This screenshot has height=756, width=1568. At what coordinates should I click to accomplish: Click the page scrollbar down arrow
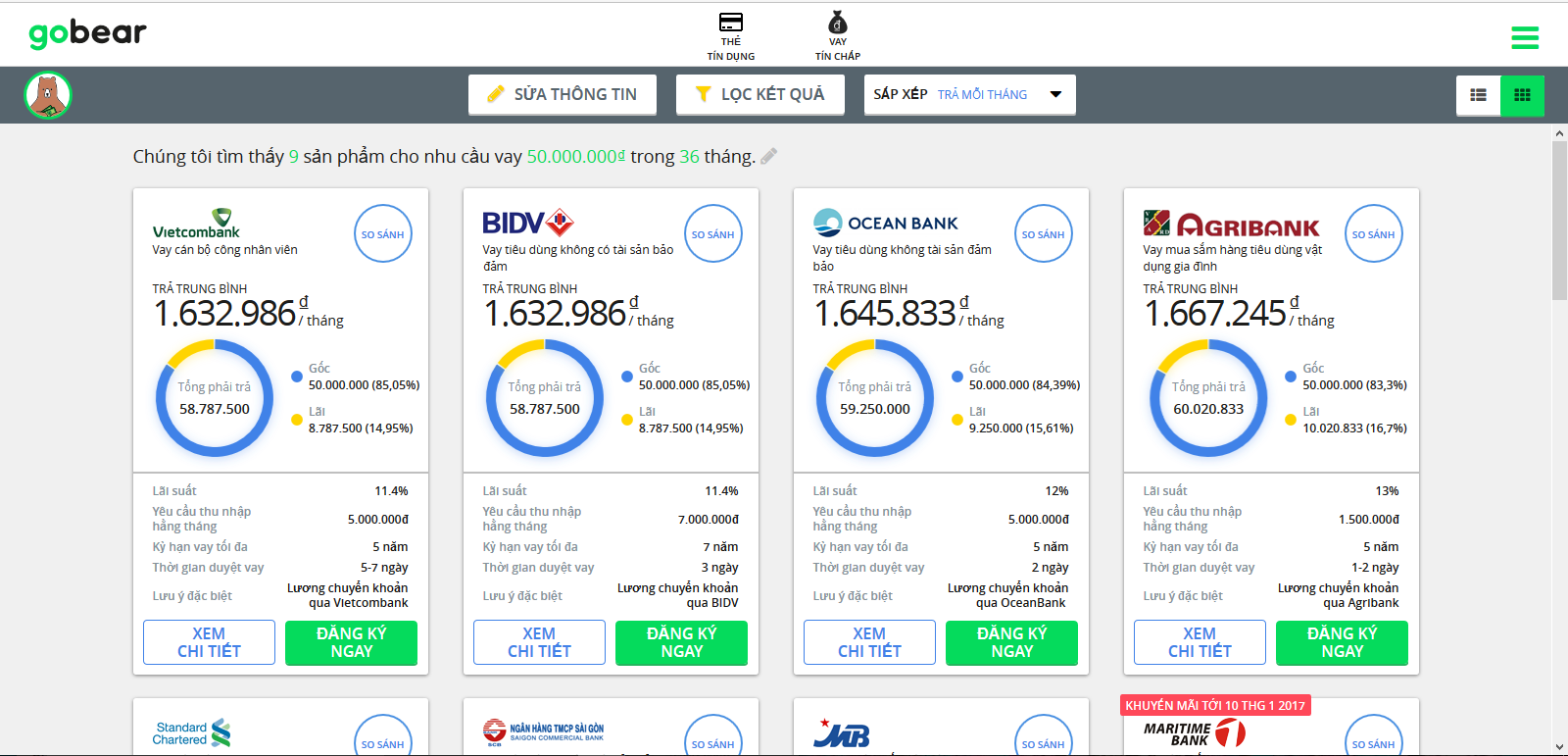(x=1559, y=748)
